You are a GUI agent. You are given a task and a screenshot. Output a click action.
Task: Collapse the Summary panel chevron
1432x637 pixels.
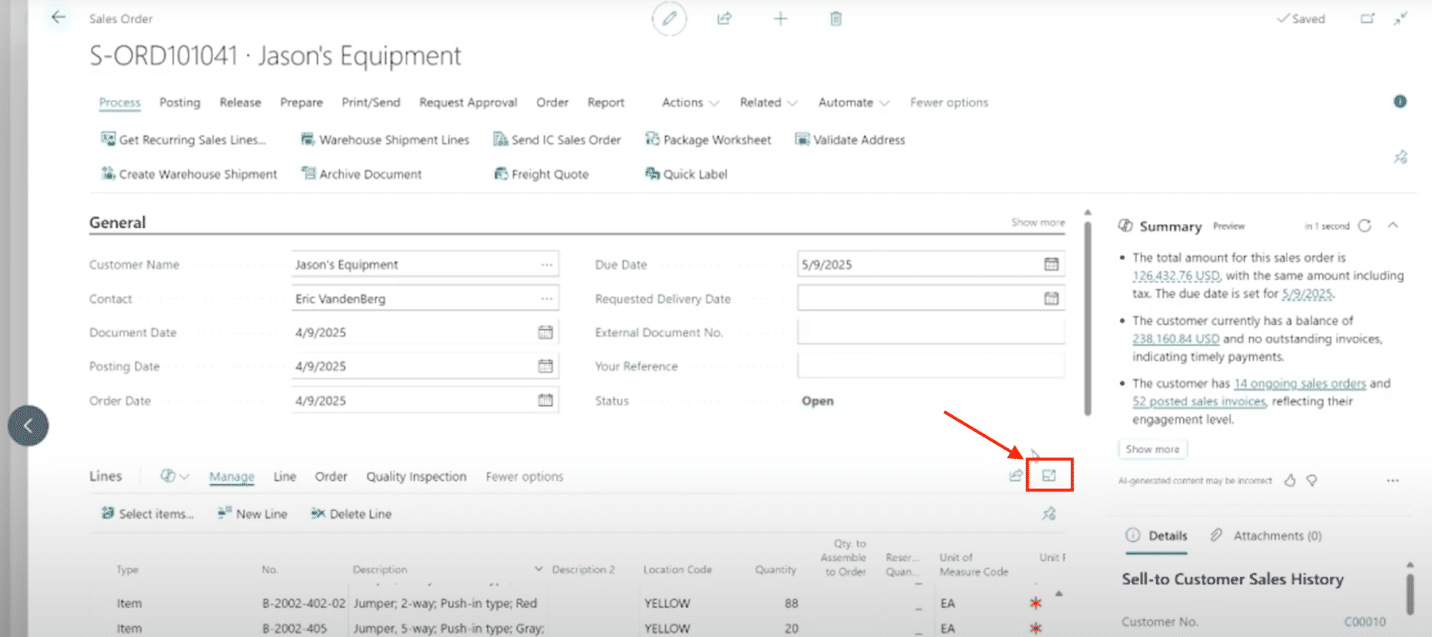click(x=1393, y=226)
